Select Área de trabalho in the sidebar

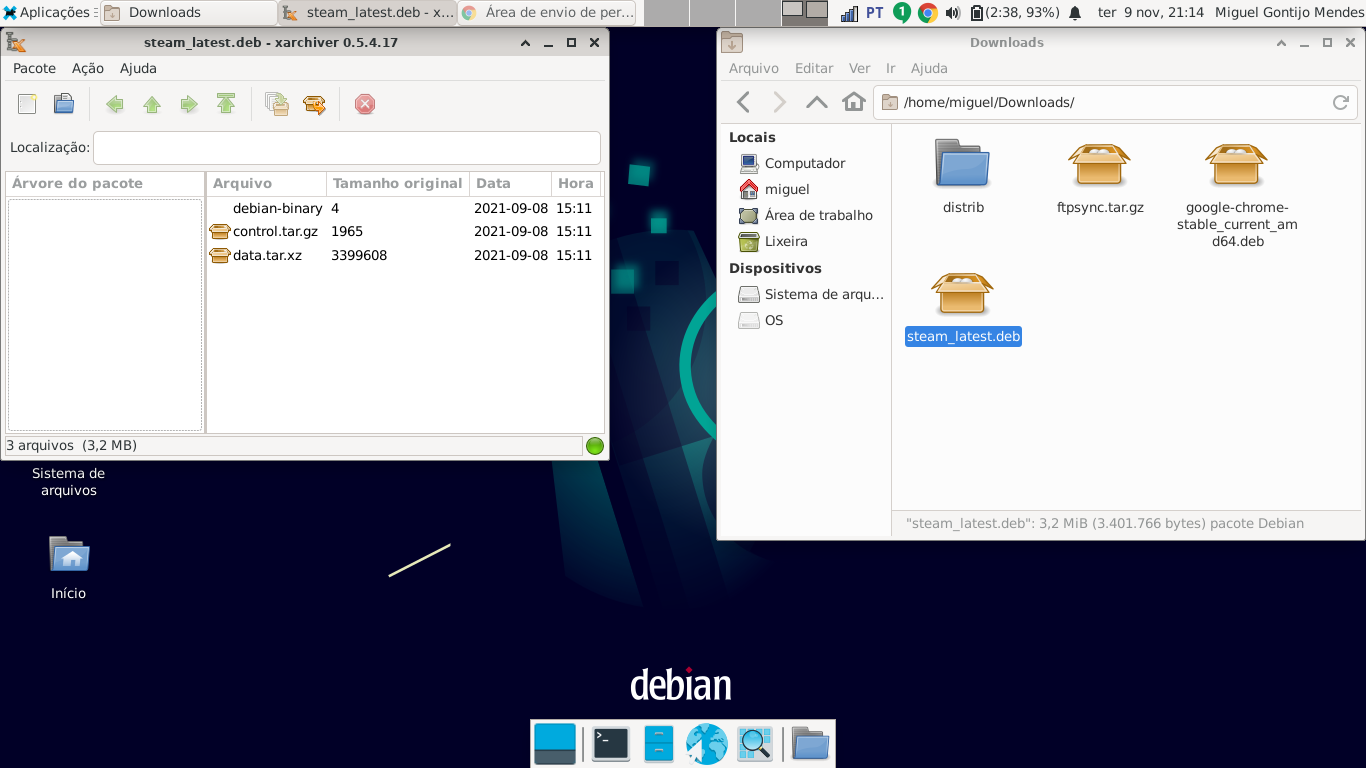pos(806,215)
